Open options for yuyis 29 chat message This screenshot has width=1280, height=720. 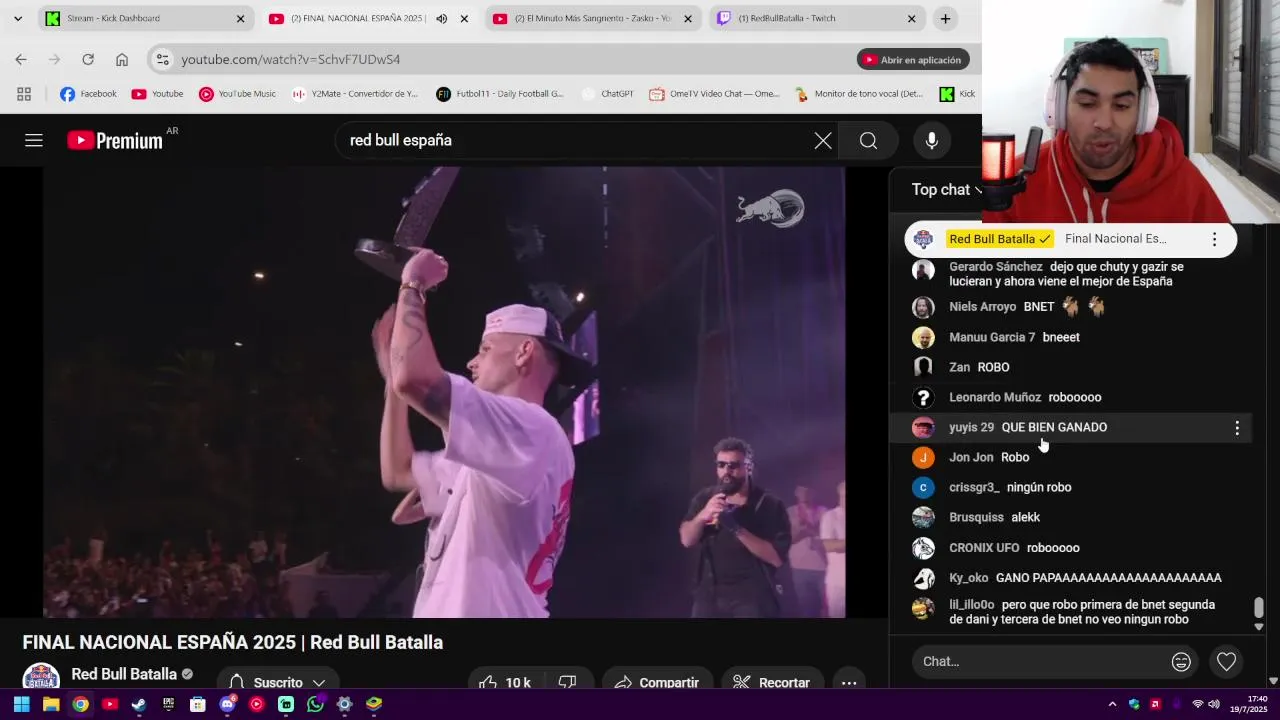1237,428
